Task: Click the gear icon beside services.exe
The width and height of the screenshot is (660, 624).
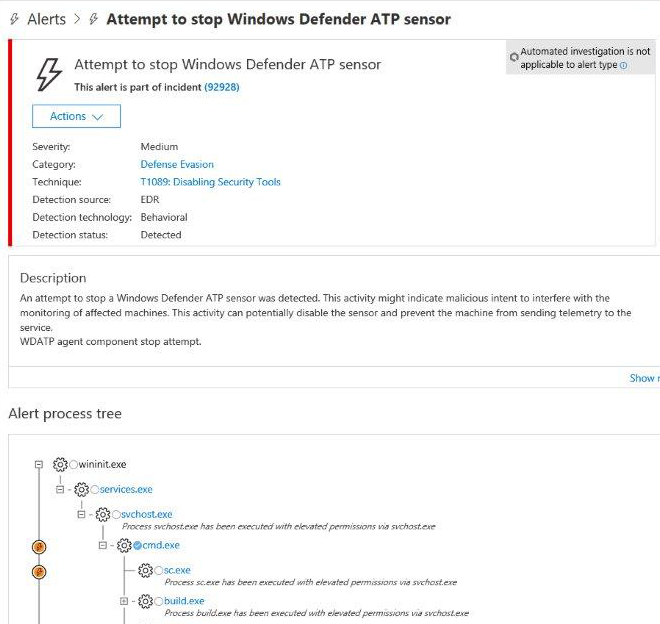Action: click(81, 489)
